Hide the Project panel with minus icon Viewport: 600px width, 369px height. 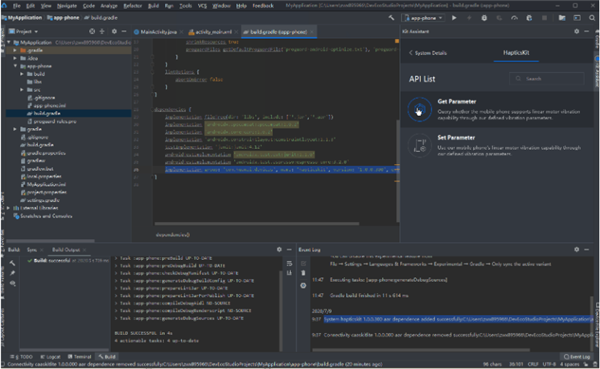(x=124, y=31)
